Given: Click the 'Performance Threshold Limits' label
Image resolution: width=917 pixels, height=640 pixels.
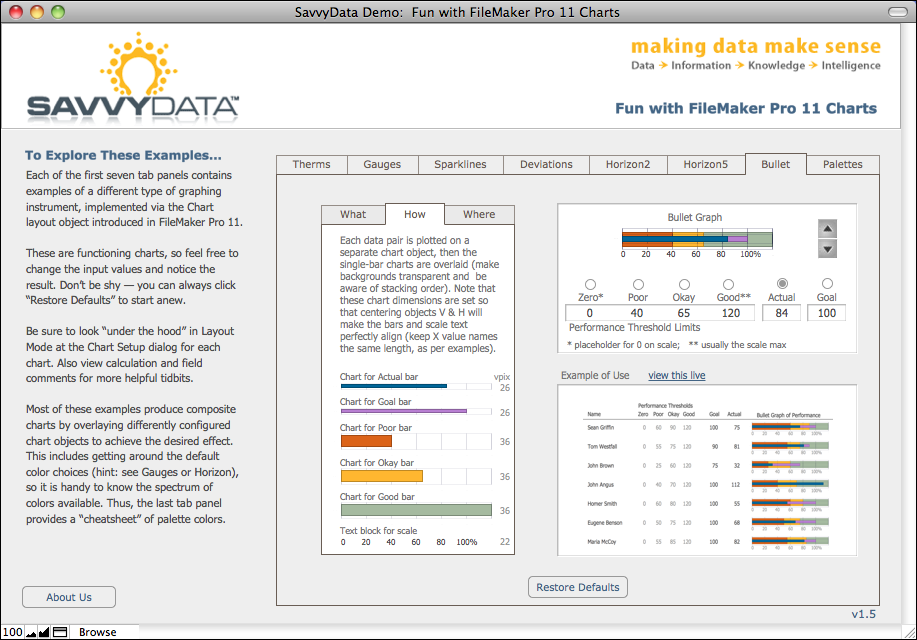Looking at the screenshot, I should [635, 328].
